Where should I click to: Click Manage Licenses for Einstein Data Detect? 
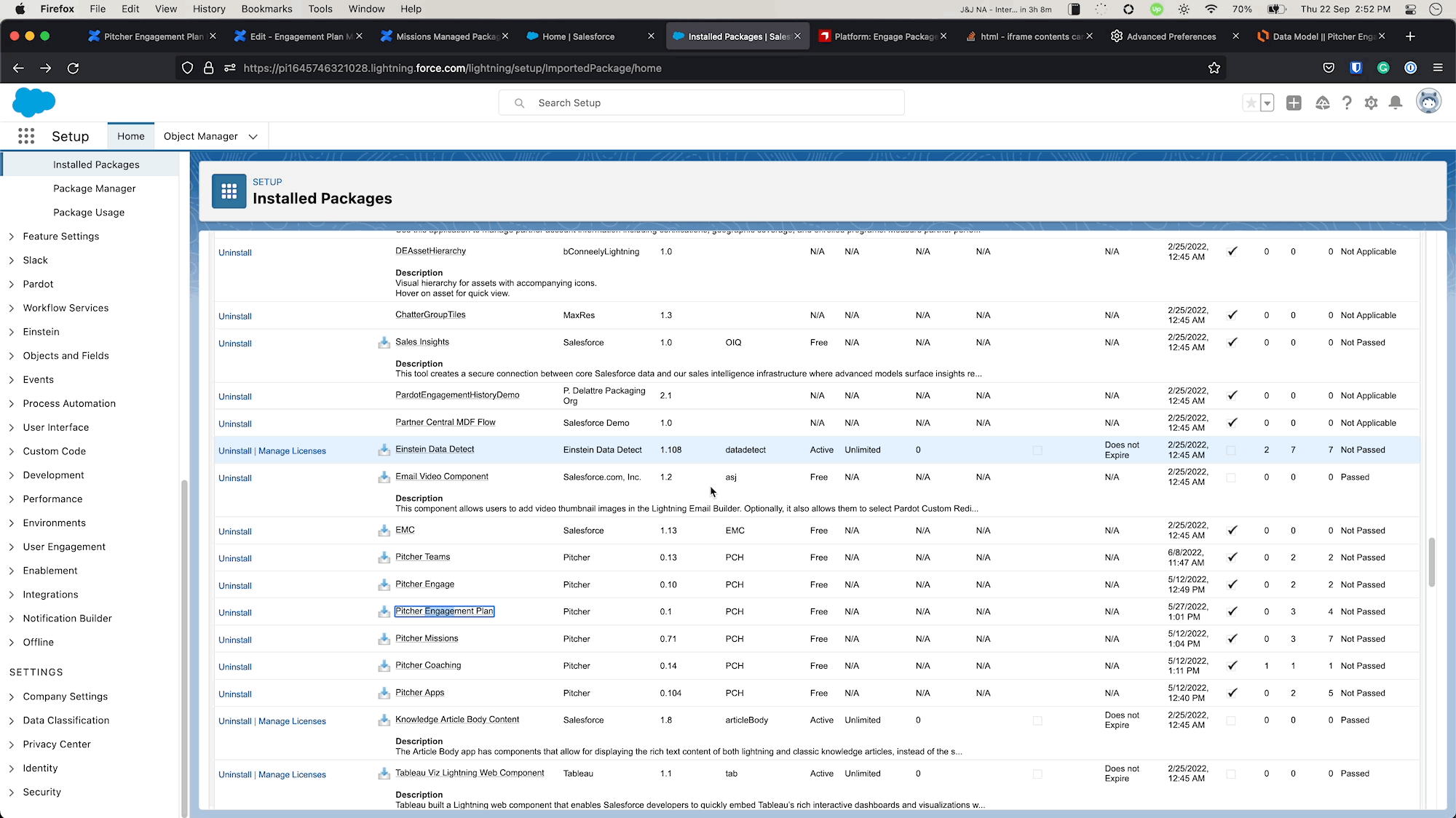[x=292, y=451]
